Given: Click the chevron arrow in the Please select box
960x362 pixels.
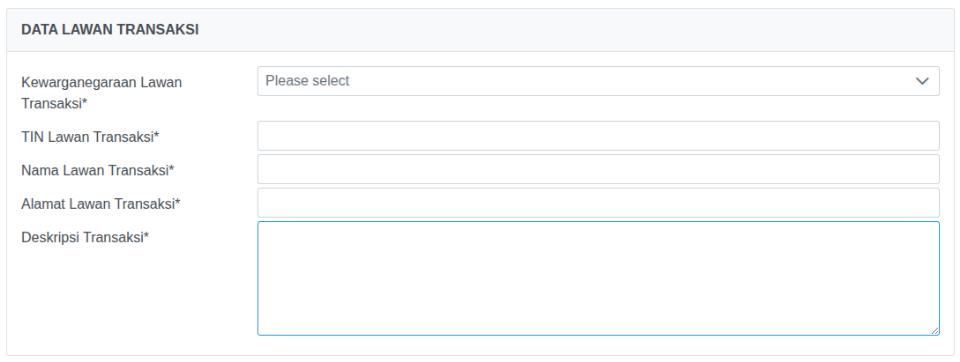Looking at the screenshot, I should coord(922,81).
